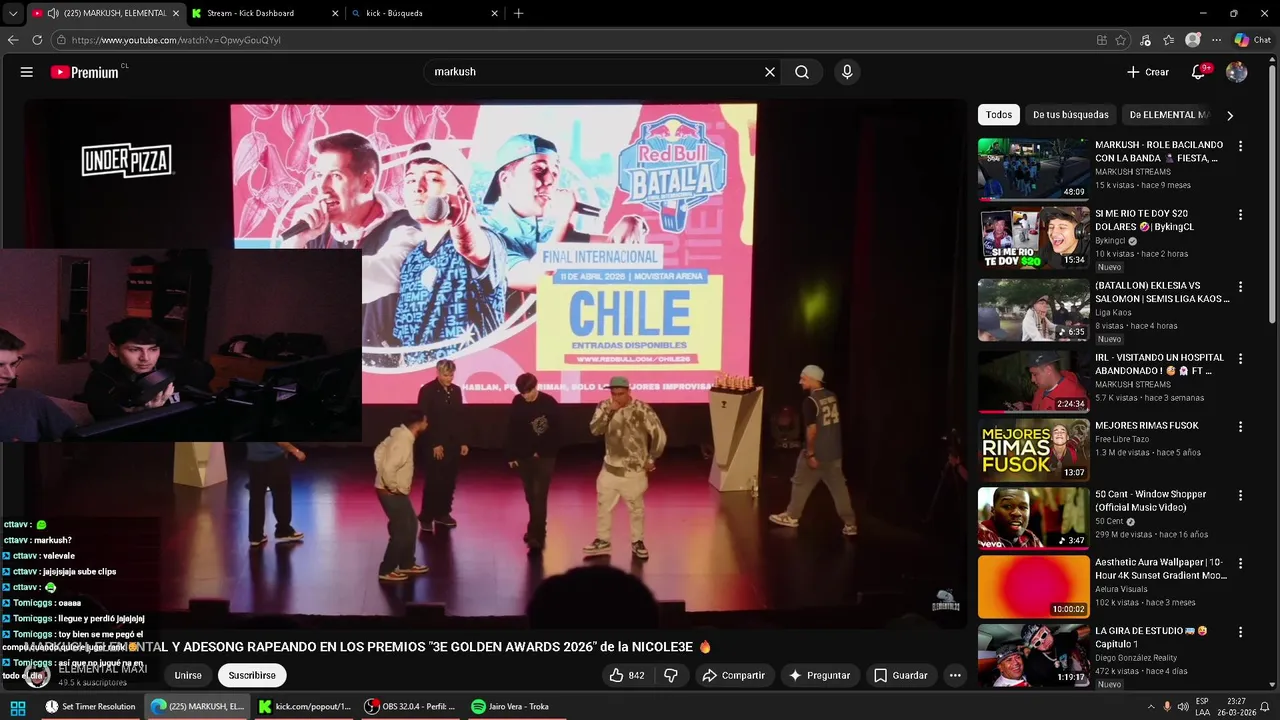Open Edge split apps grid icon
Screen dimensions: 1280x720
(1101, 40)
